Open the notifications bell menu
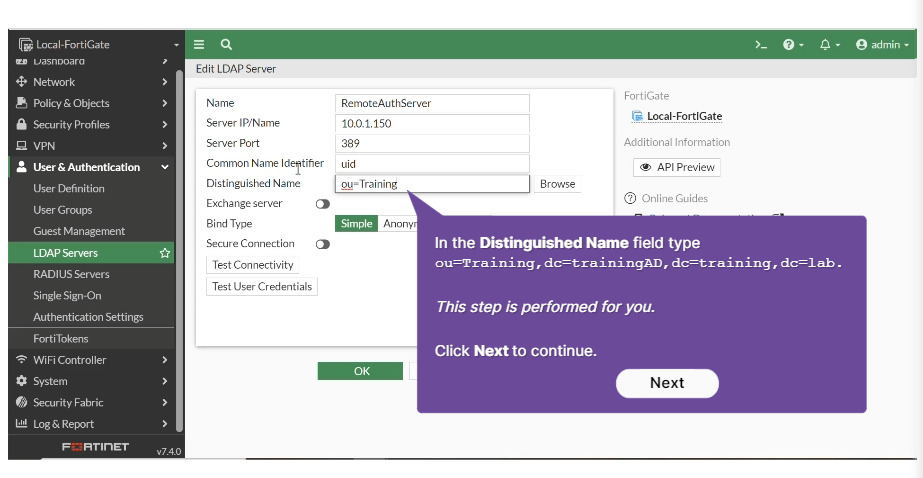 click(829, 44)
